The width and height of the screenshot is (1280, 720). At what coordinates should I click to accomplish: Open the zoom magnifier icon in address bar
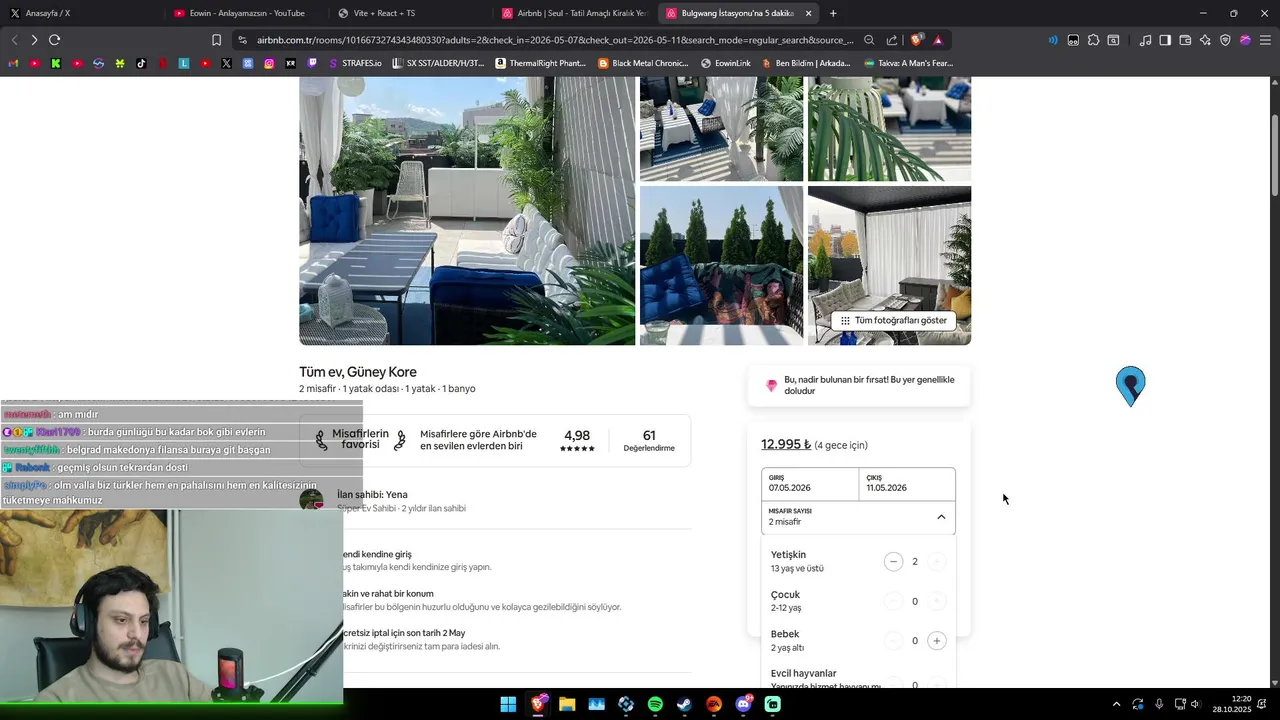pyautogui.click(x=869, y=40)
